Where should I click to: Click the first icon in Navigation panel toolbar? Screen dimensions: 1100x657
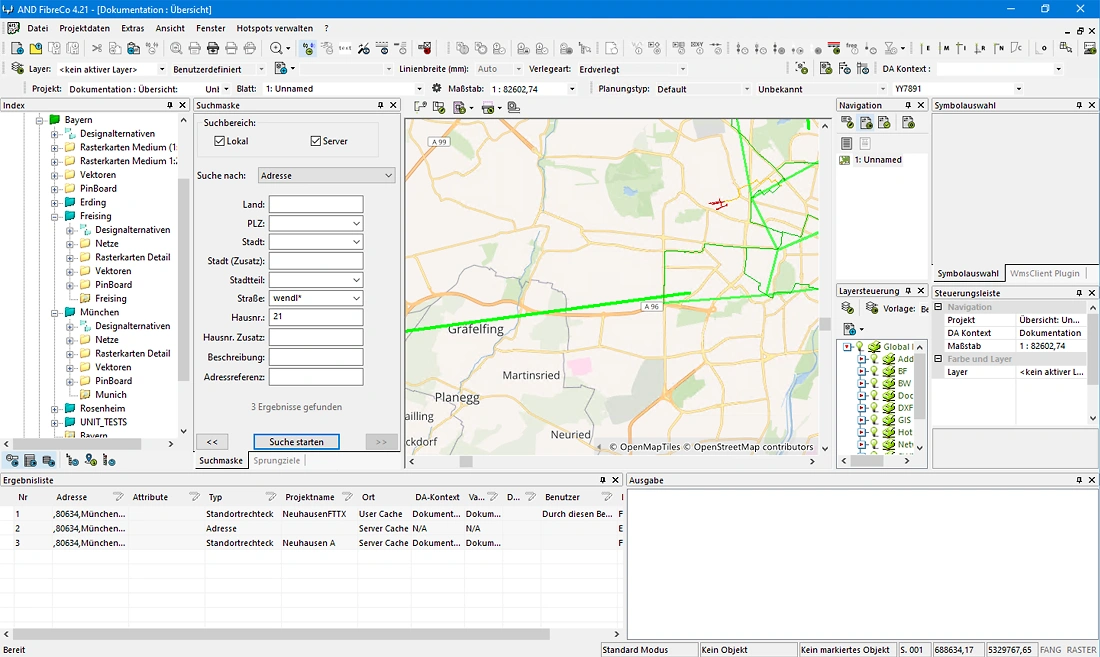tap(847, 123)
